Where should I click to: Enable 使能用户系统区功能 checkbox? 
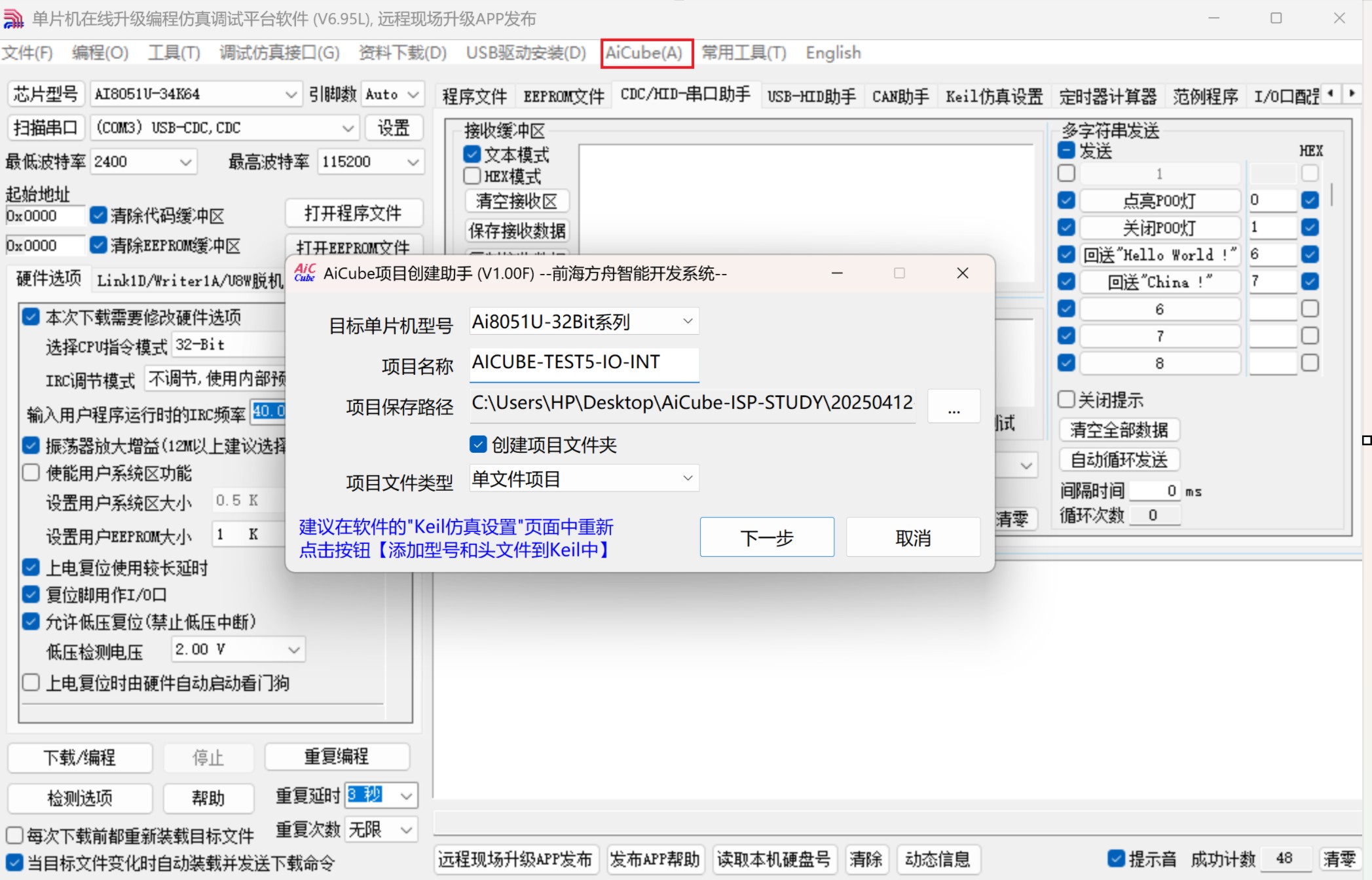(30, 472)
